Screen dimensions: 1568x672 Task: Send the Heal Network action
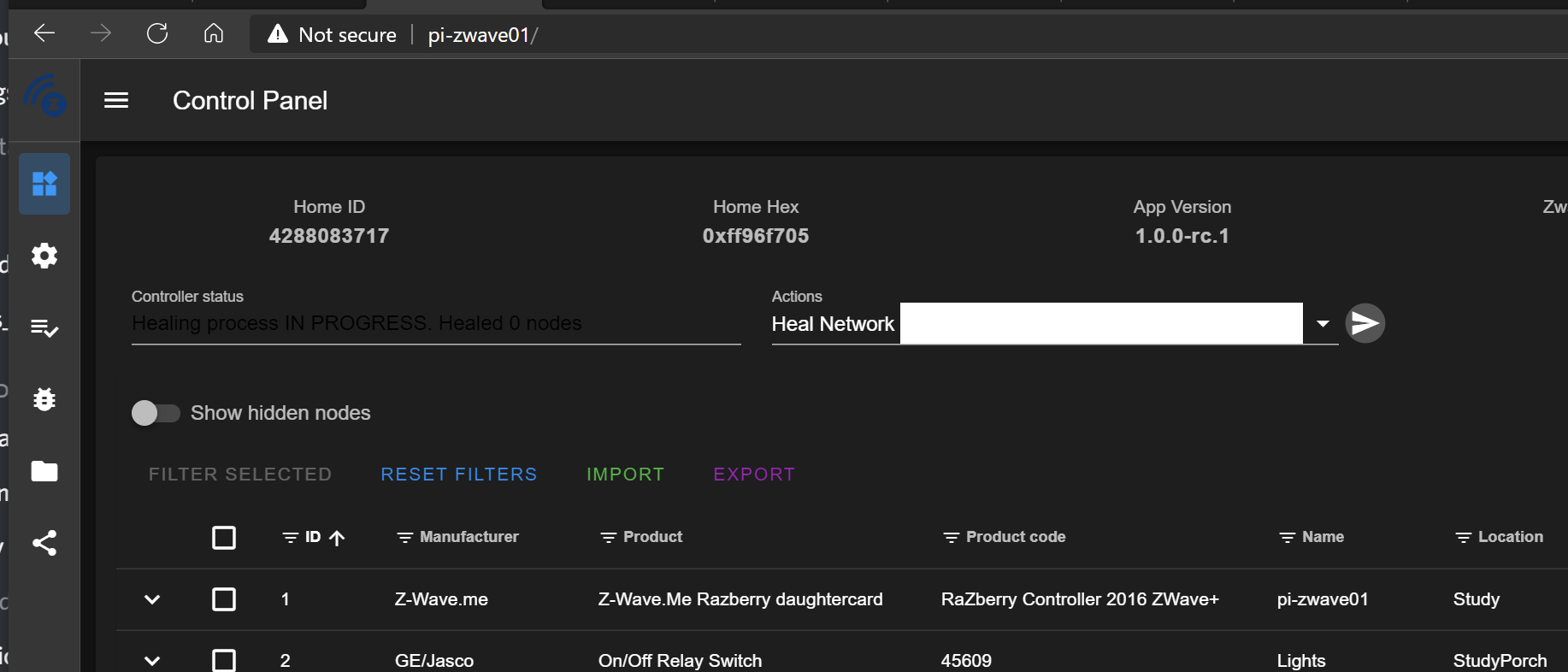1365,323
